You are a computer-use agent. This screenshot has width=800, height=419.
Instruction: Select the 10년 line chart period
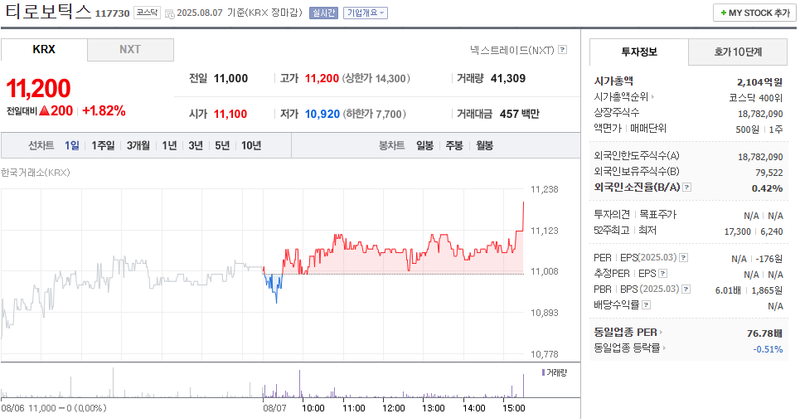[x=251, y=145]
